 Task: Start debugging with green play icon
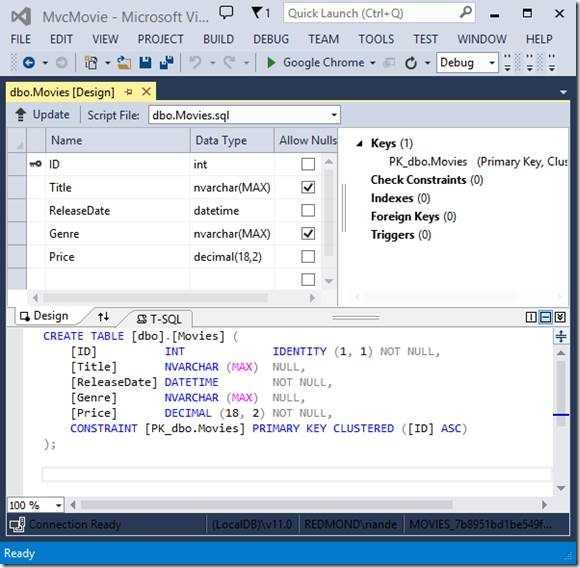click(x=271, y=62)
